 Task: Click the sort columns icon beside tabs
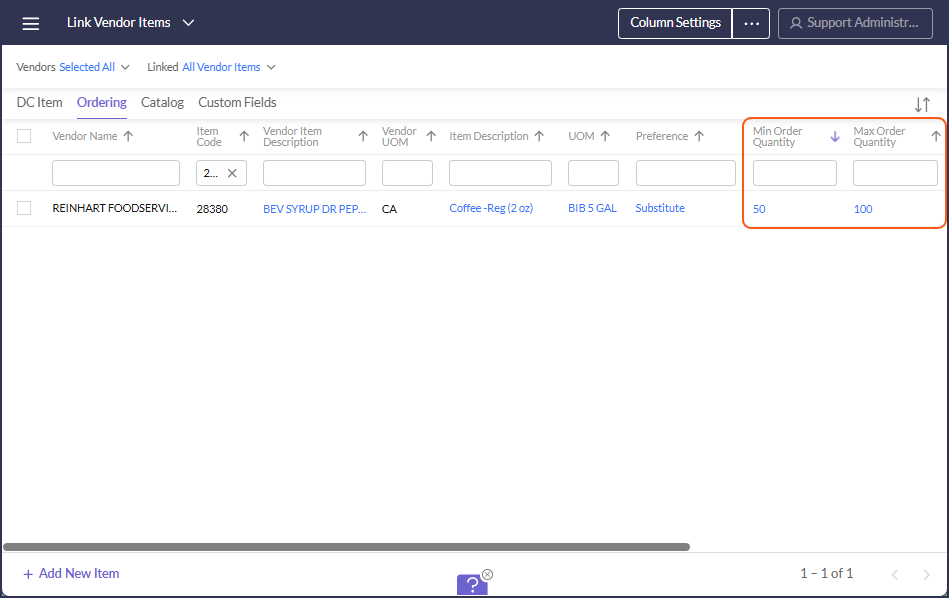coord(922,104)
